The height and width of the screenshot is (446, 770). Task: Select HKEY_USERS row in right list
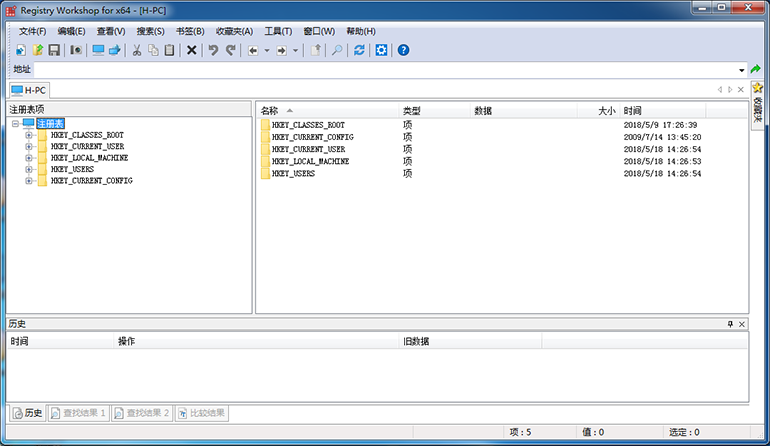502,173
